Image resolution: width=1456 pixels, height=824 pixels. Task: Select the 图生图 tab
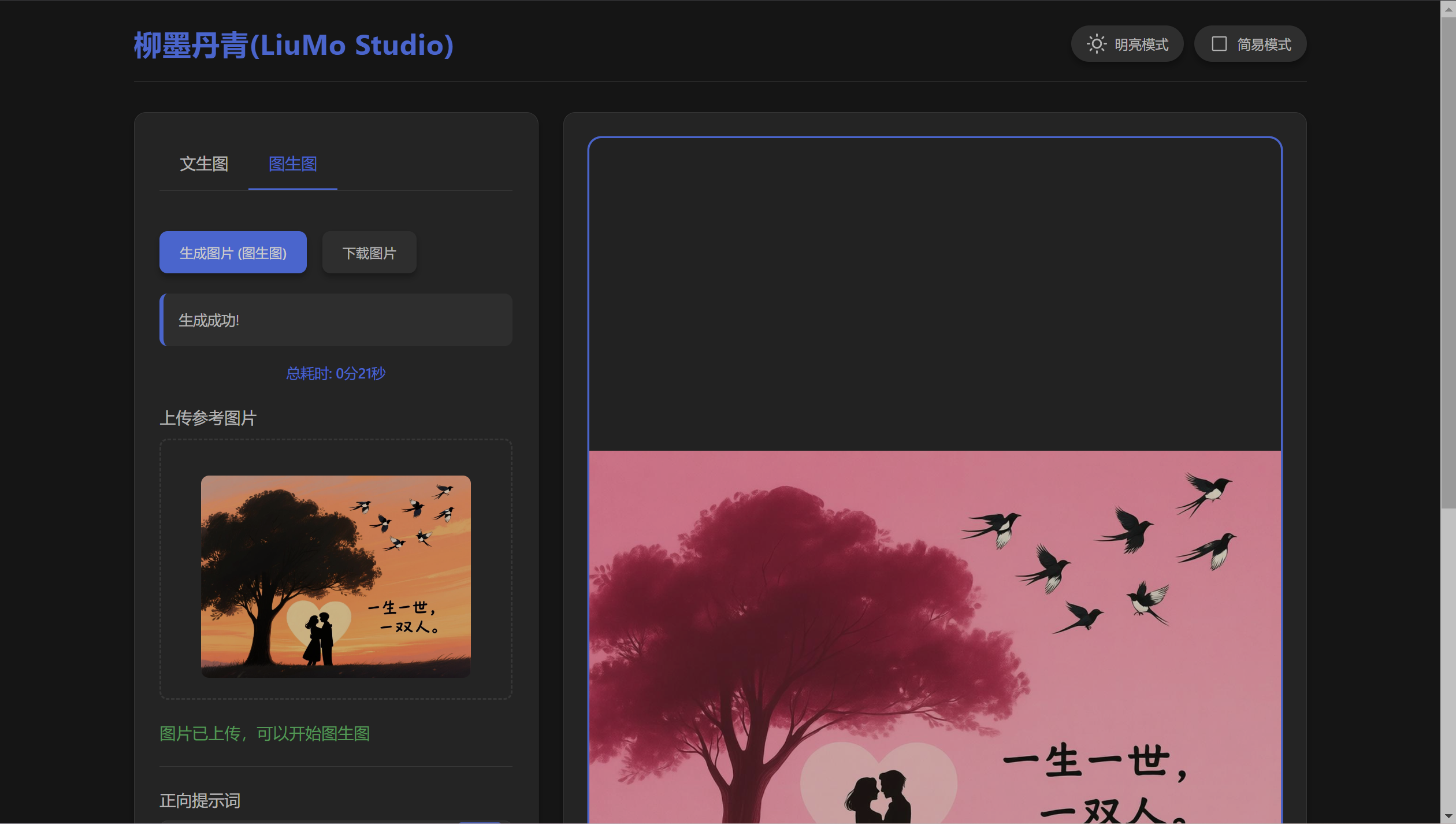[292, 164]
